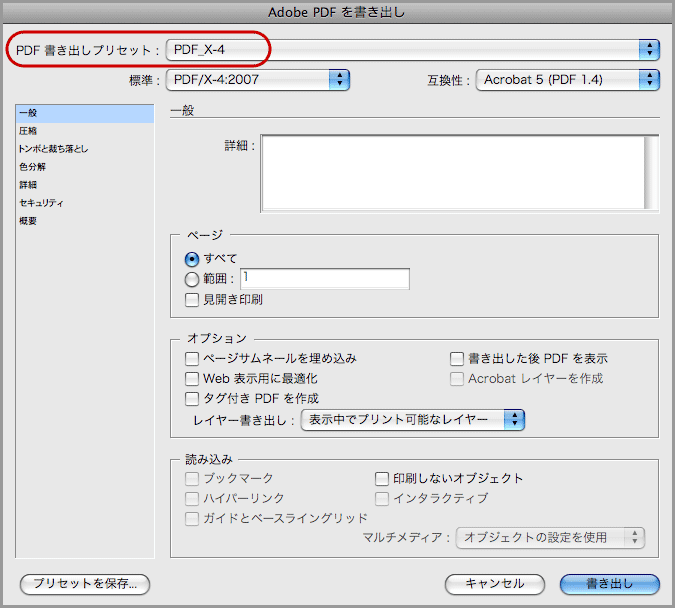Select the すべて pages radio button
675x608 pixels.
[x=192, y=258]
